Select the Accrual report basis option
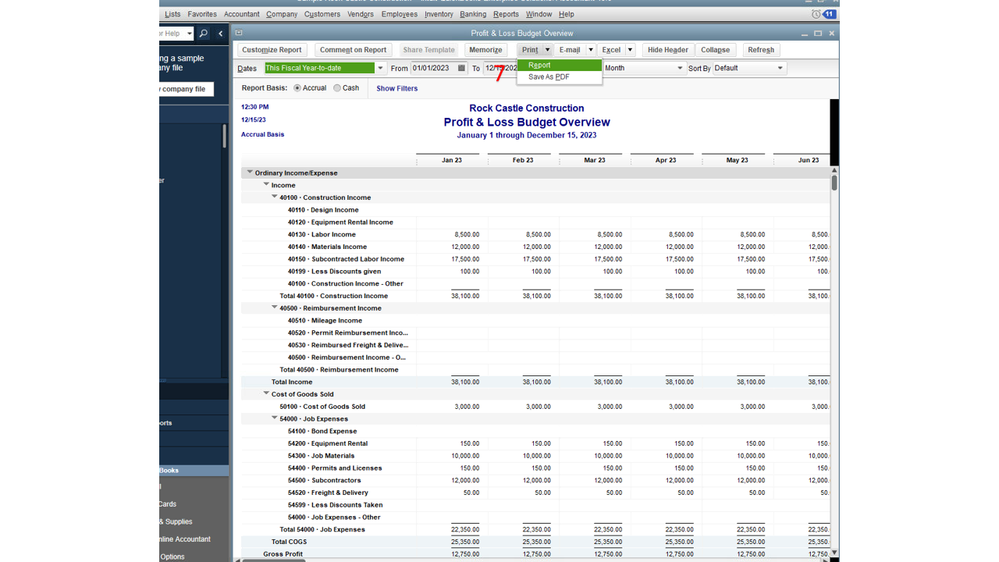Screen dimensions: 999x562 point(297,88)
